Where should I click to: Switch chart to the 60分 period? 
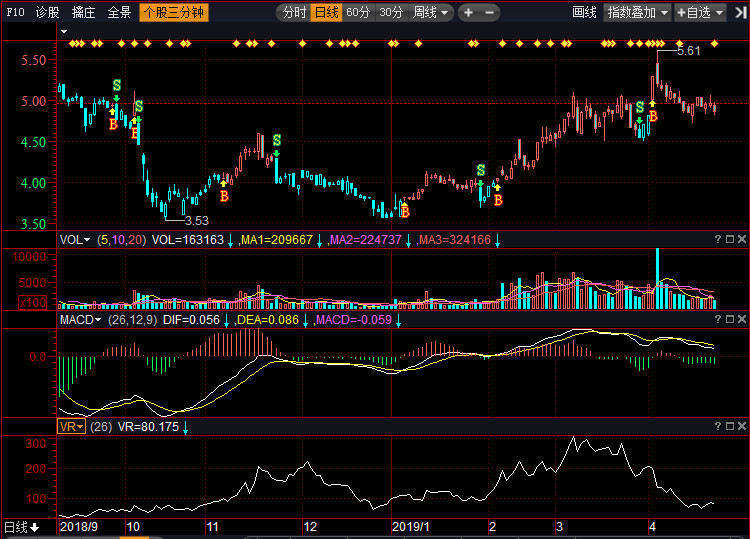pos(358,12)
